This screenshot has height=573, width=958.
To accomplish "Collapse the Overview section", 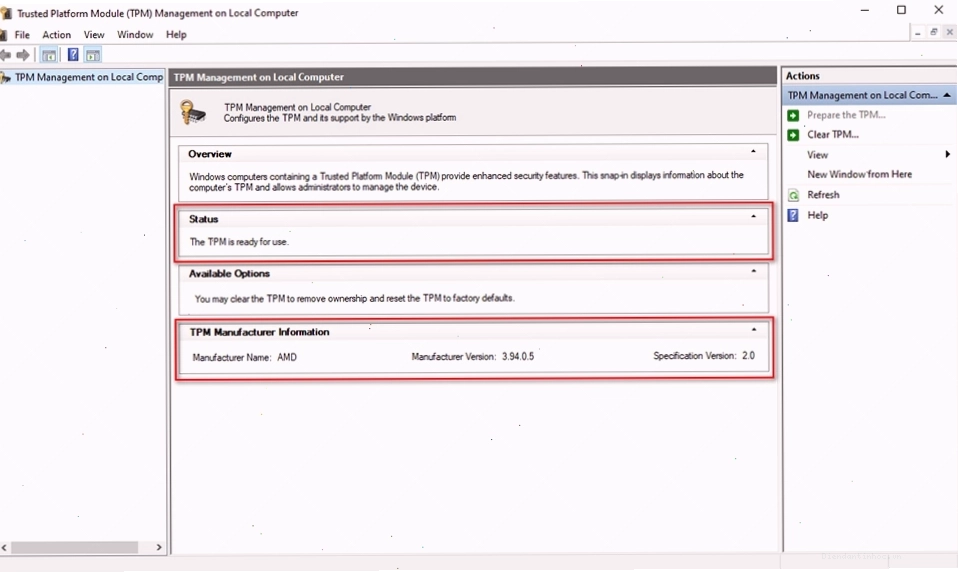I will pos(753,151).
